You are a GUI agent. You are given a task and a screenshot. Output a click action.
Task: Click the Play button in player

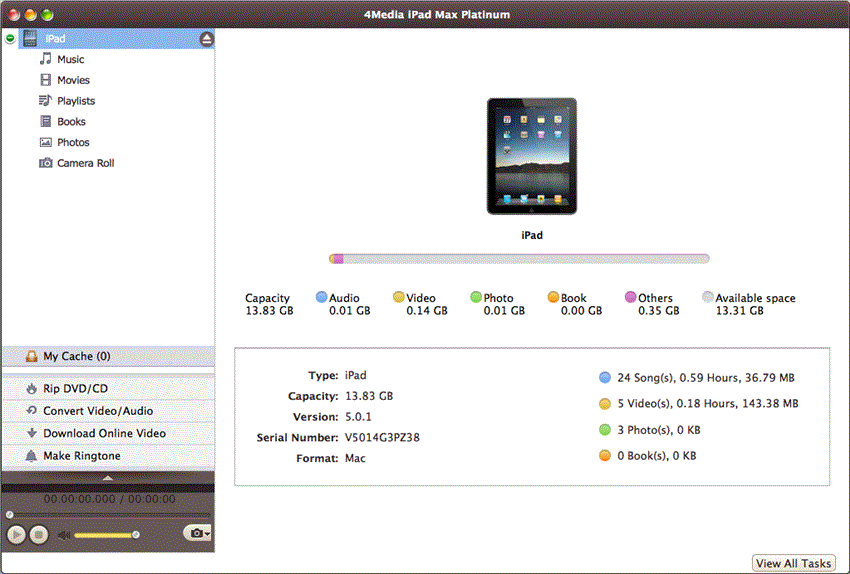pyautogui.click(x=16, y=535)
